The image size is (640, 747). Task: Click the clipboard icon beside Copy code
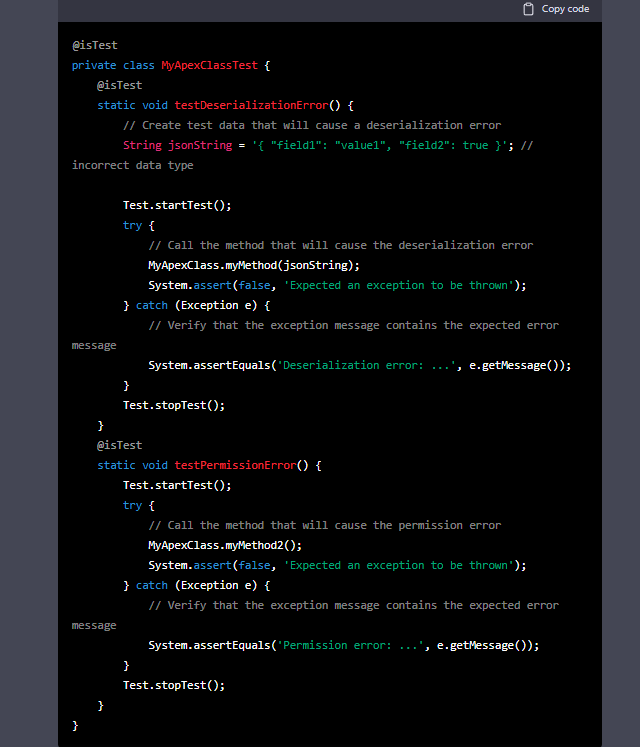click(529, 9)
